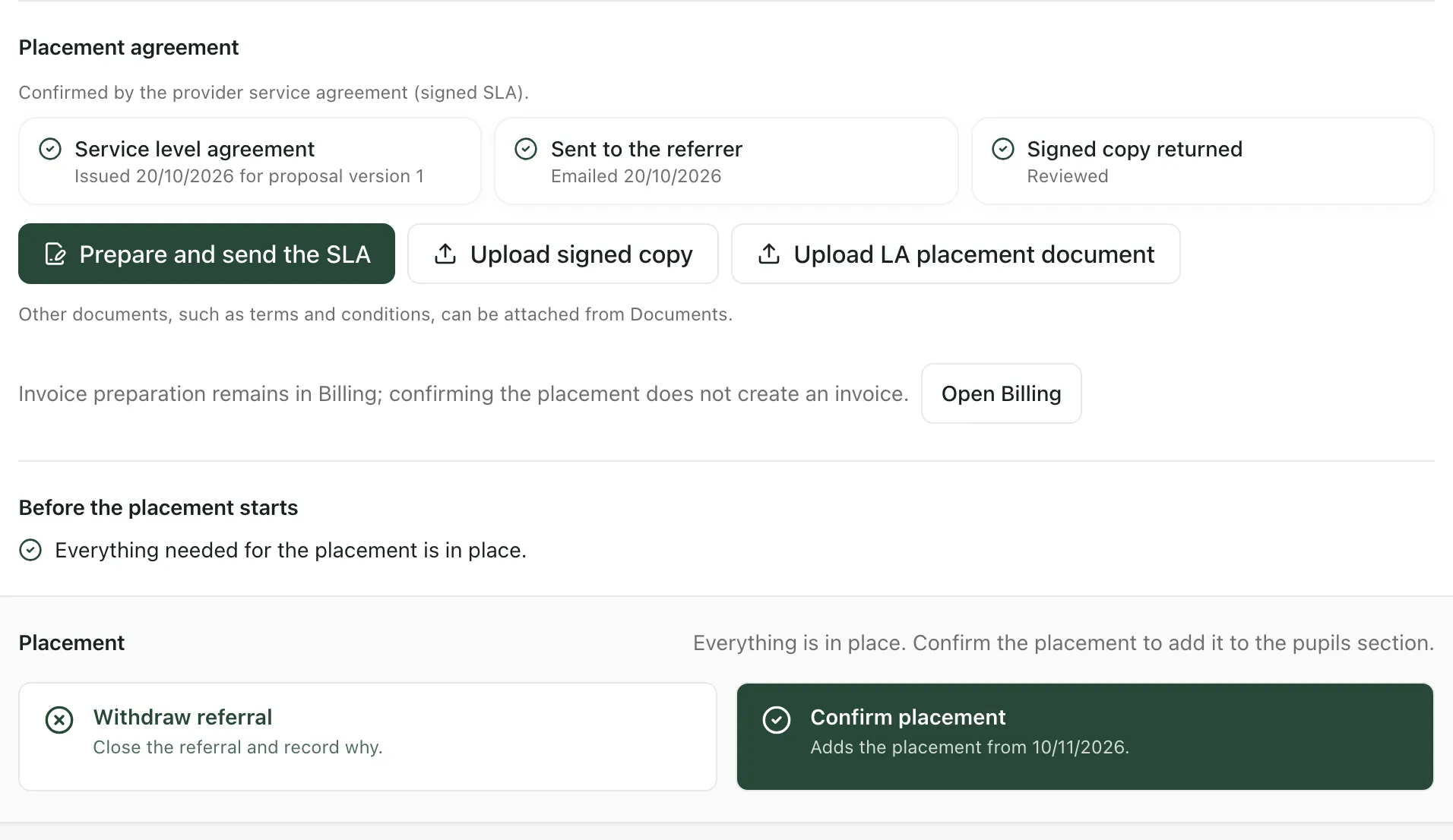Click the X circle icon on Withdraw referral
Screen dimensions: 1453x840
click(x=59, y=719)
